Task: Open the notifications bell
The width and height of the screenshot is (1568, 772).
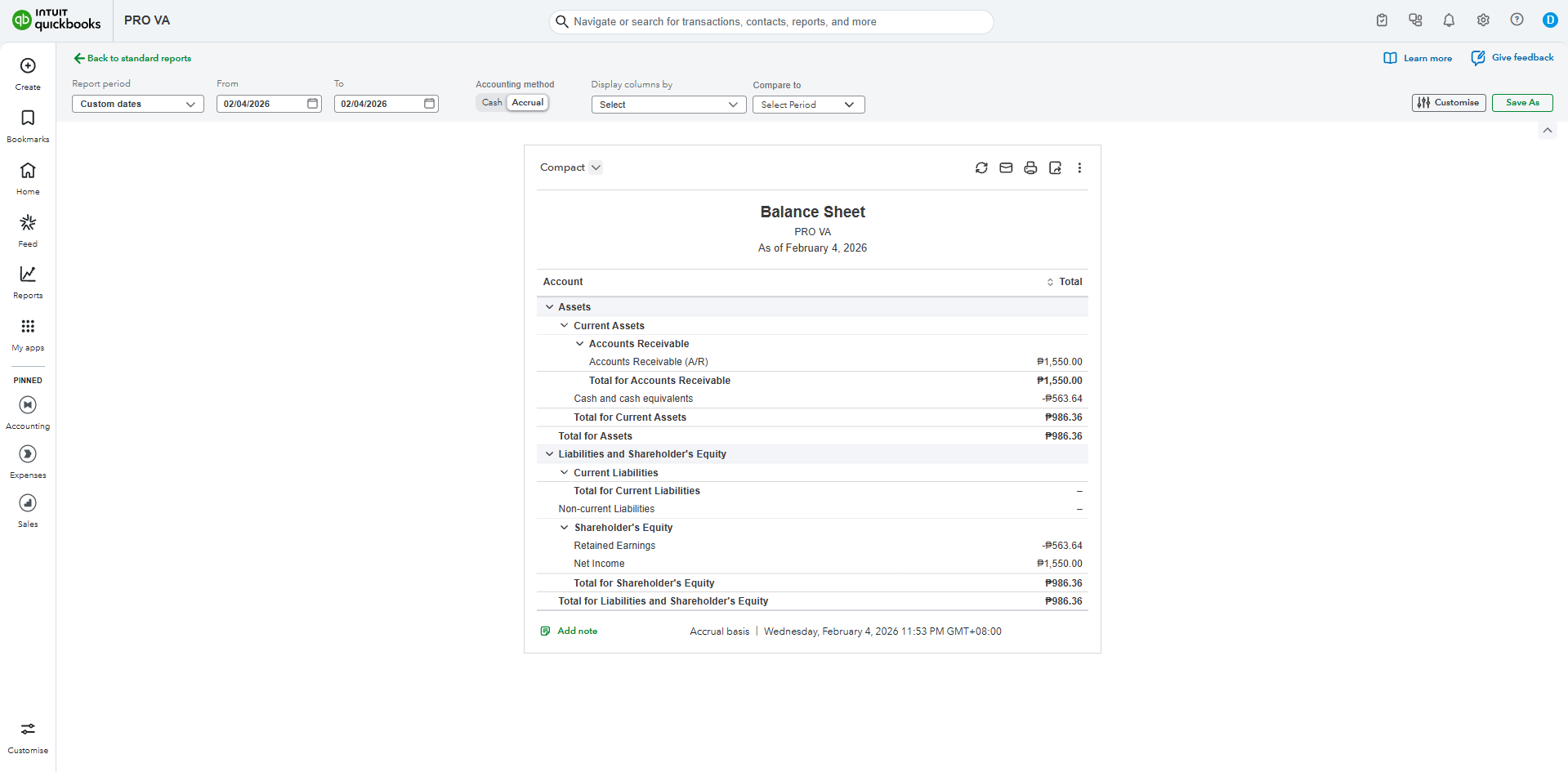Action: [x=1449, y=20]
